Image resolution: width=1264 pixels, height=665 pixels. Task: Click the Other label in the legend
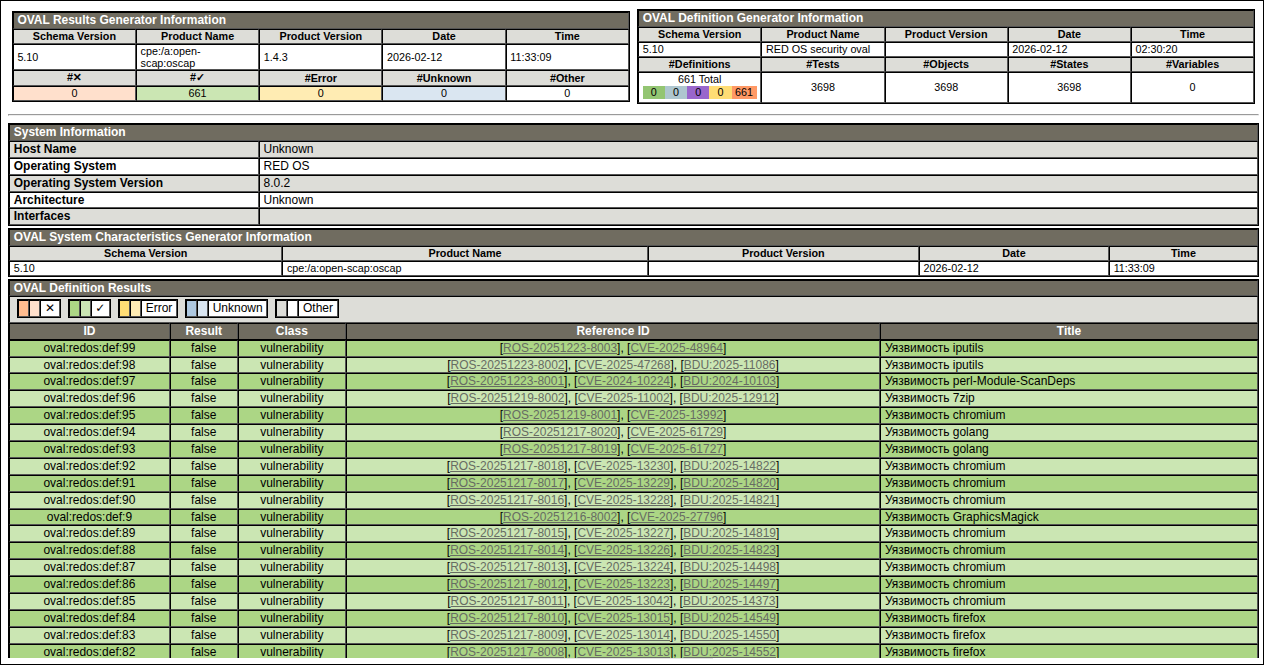tap(318, 309)
